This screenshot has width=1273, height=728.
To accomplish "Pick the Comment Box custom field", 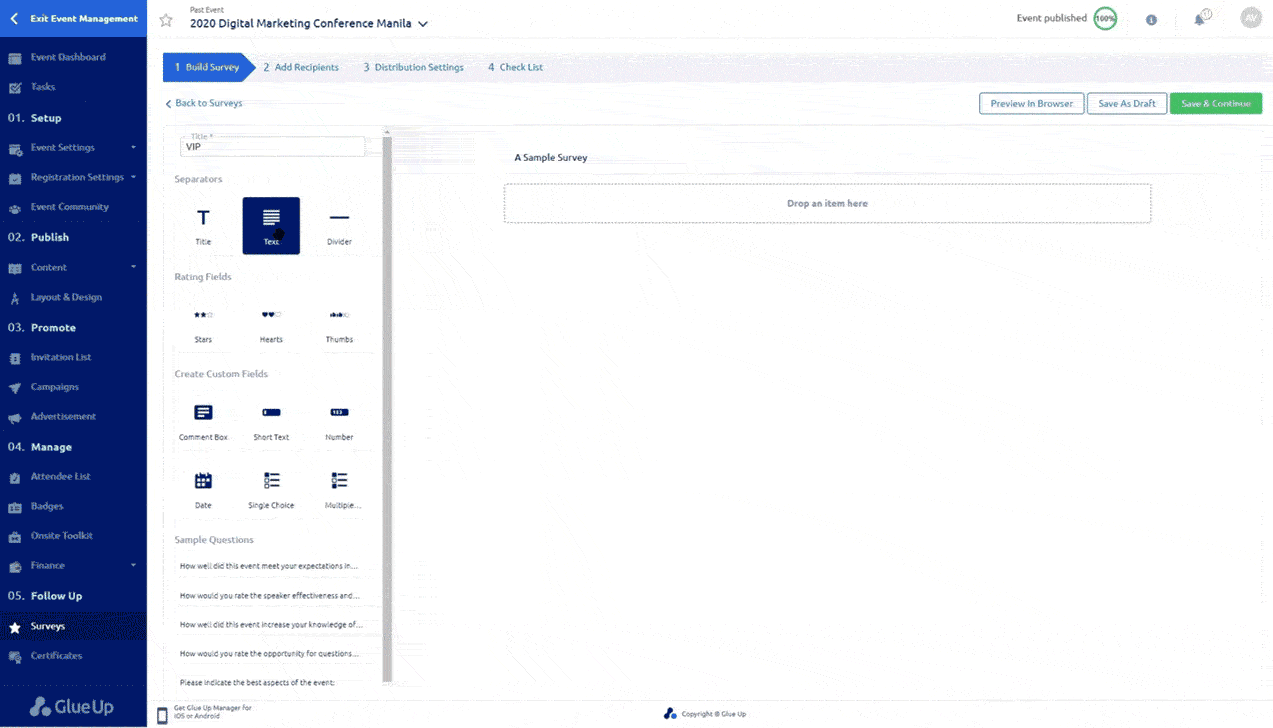I will click(203, 412).
